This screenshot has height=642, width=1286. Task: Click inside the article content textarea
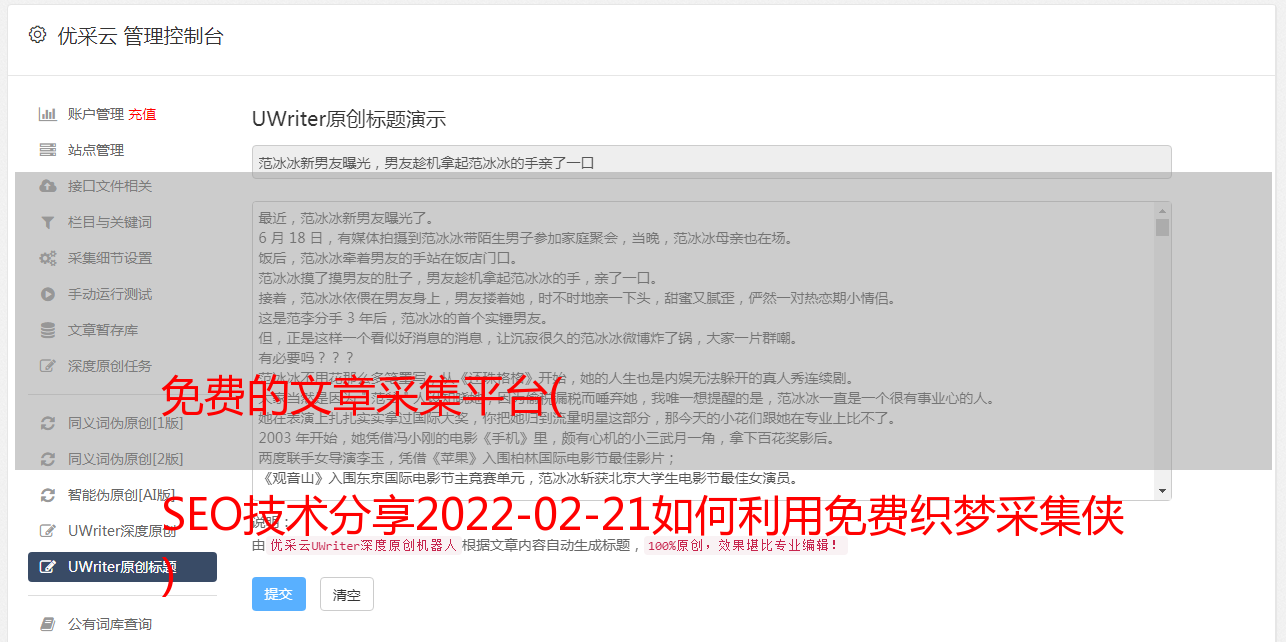point(703,351)
